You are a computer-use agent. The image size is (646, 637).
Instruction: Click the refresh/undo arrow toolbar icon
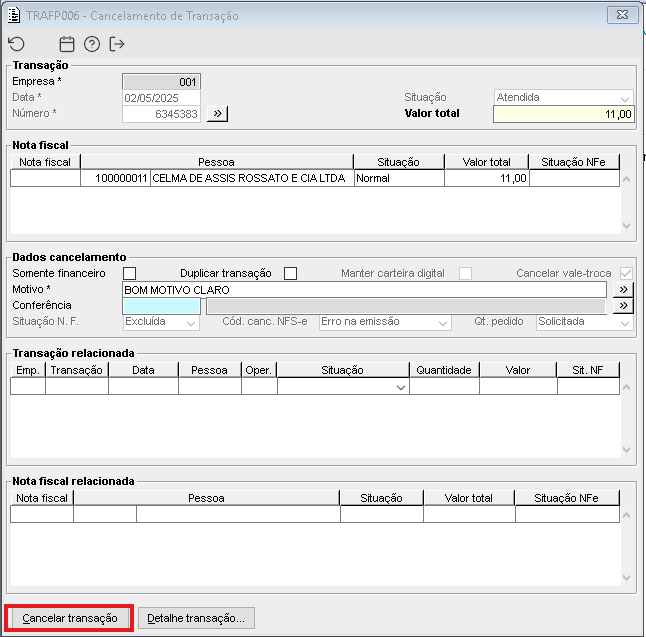coord(16,44)
